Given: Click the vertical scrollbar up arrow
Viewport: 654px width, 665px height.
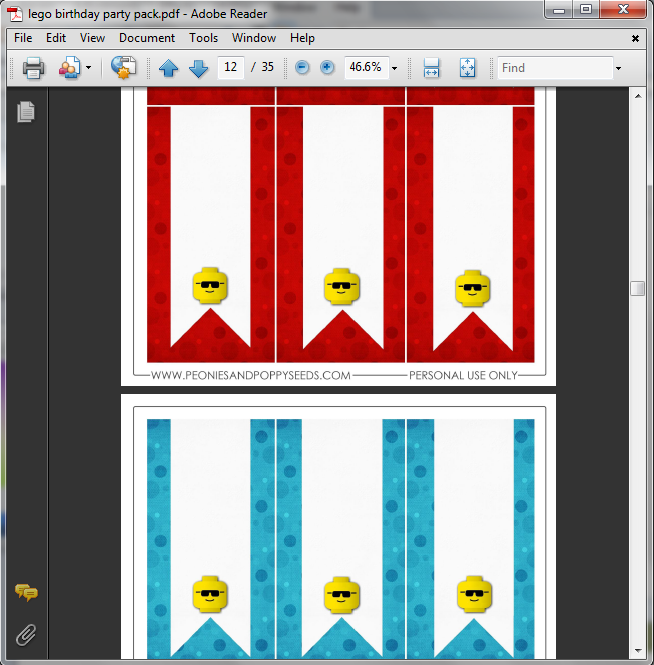Looking at the screenshot, I should tap(638, 96).
